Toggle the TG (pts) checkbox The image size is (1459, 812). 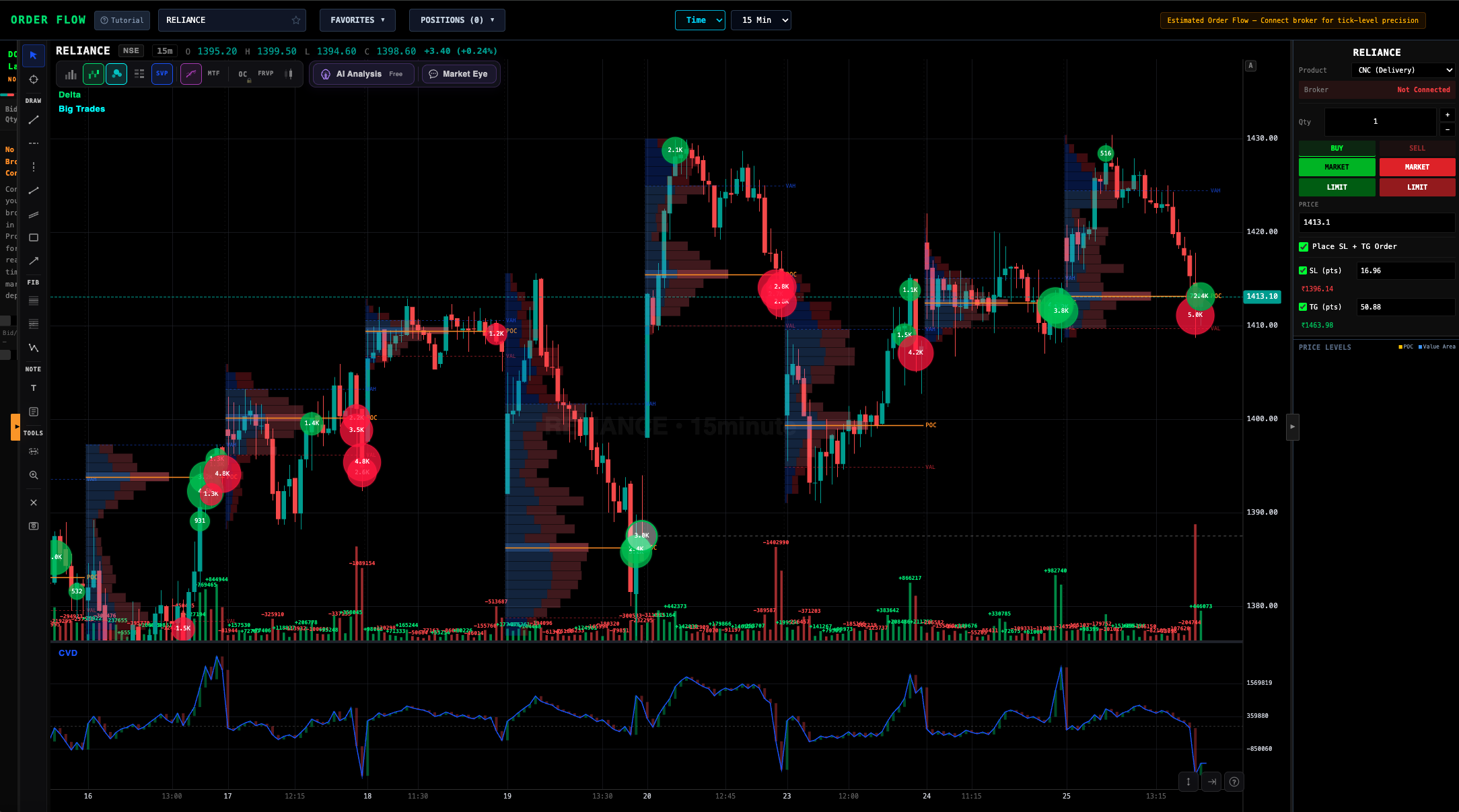(1303, 307)
